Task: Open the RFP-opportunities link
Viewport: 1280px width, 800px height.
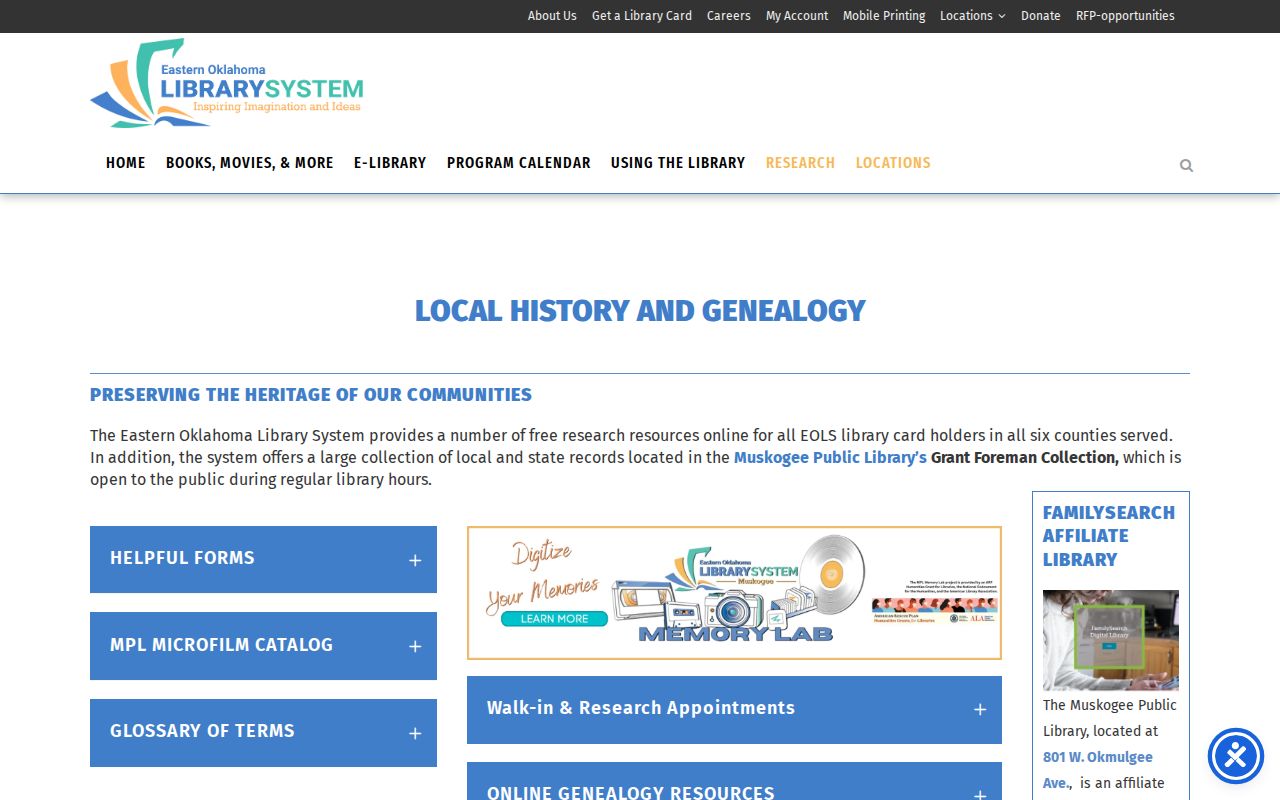Action: 1125,16
